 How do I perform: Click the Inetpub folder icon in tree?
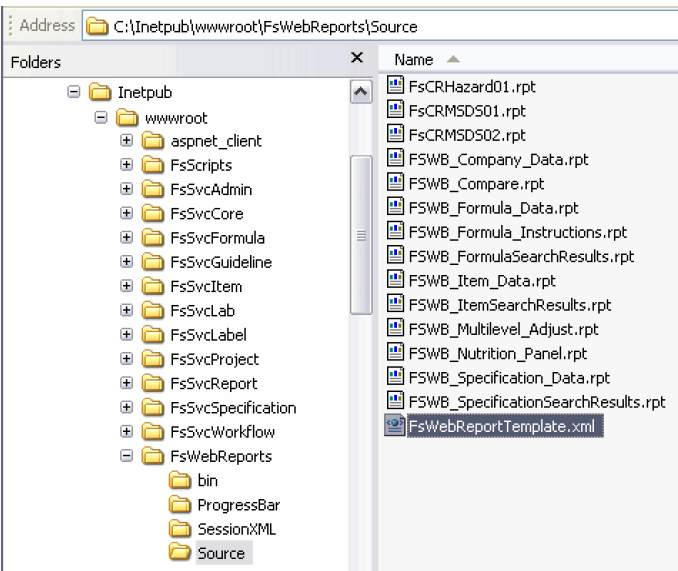coord(100,92)
